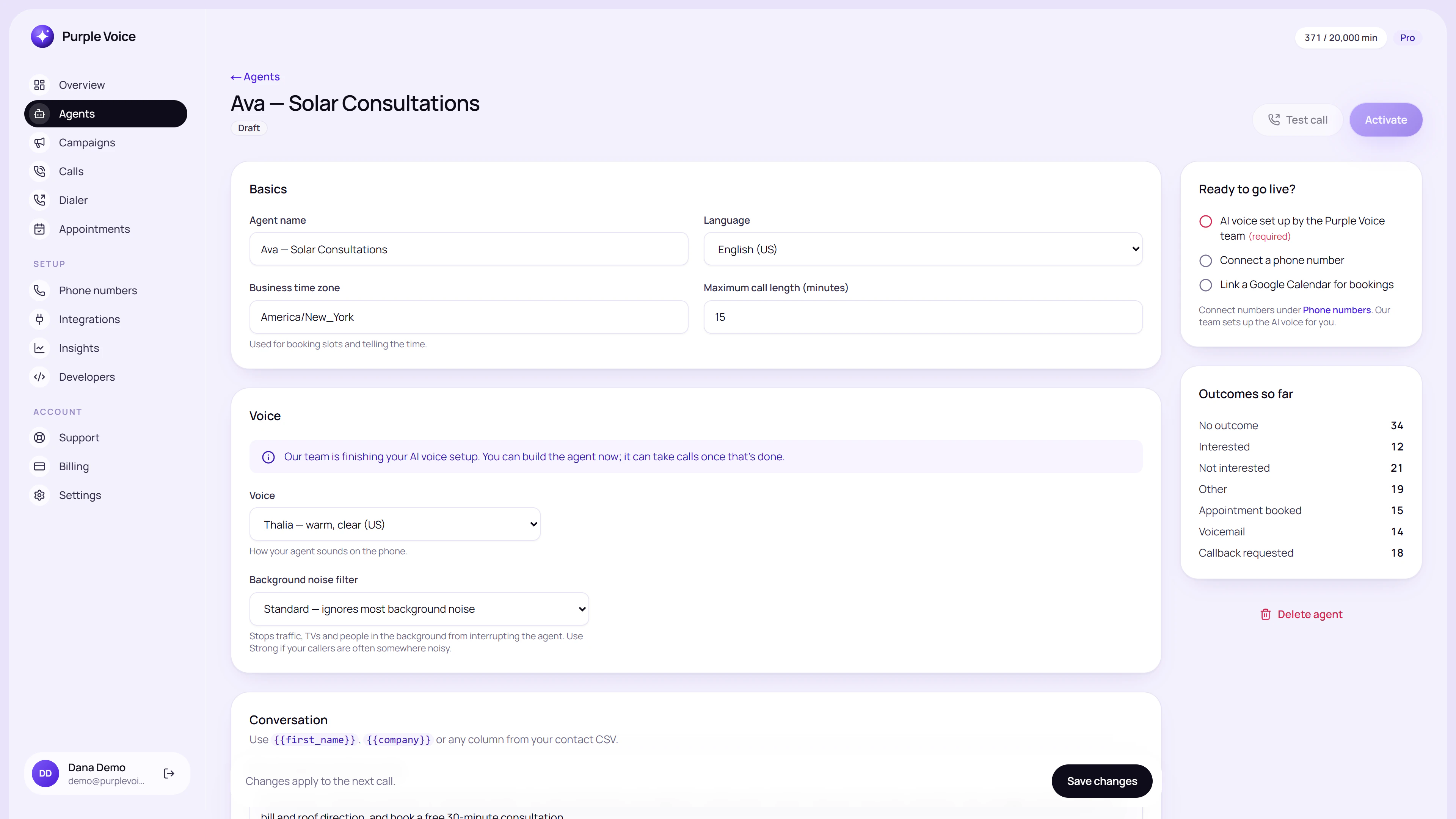Click the Dialer outgoing-call icon
The width and height of the screenshot is (1456, 819).
39,200
